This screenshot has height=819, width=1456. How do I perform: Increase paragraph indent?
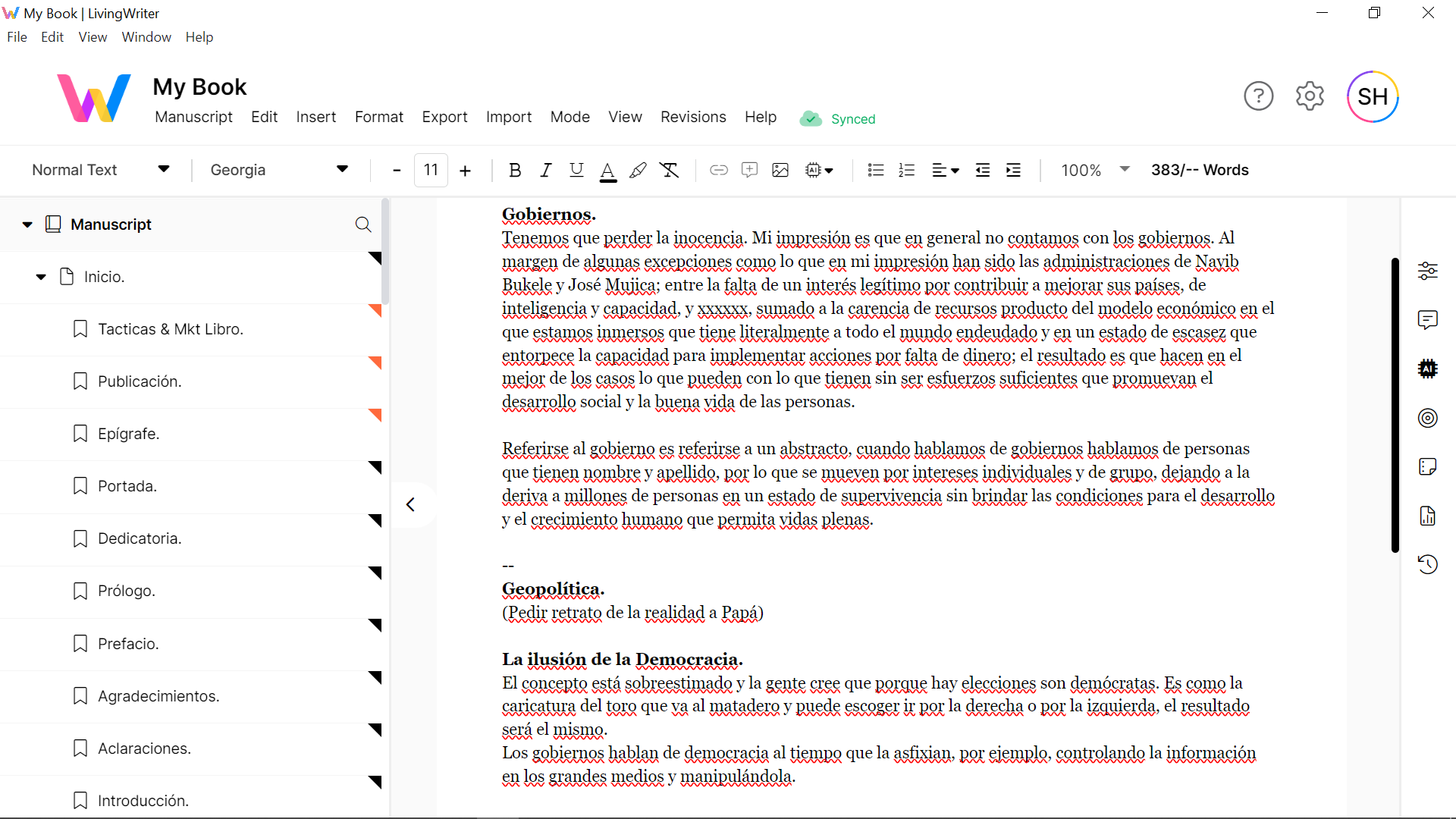pos(1013,170)
